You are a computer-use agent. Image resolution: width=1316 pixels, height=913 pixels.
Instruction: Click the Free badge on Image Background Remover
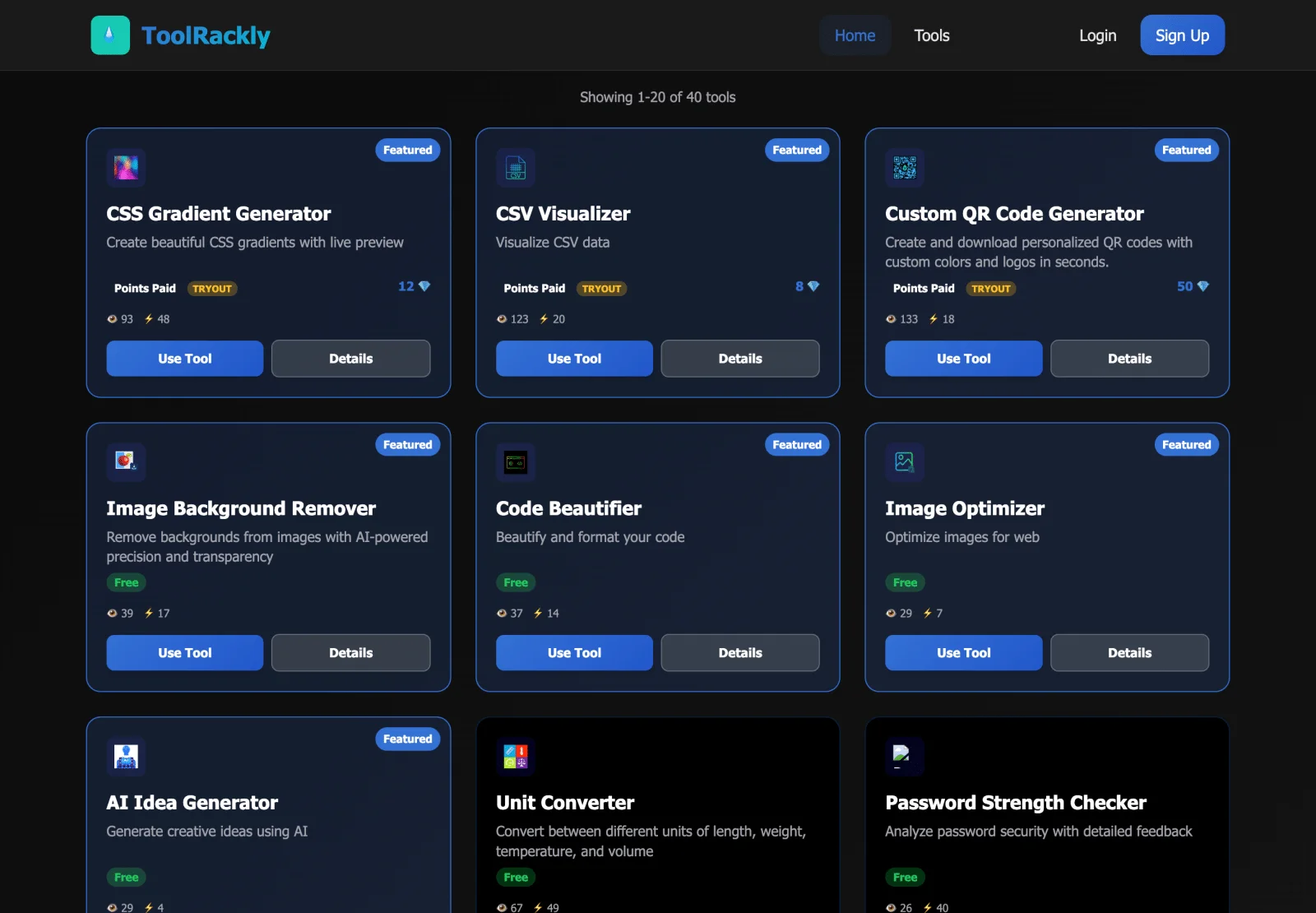pyautogui.click(x=127, y=582)
